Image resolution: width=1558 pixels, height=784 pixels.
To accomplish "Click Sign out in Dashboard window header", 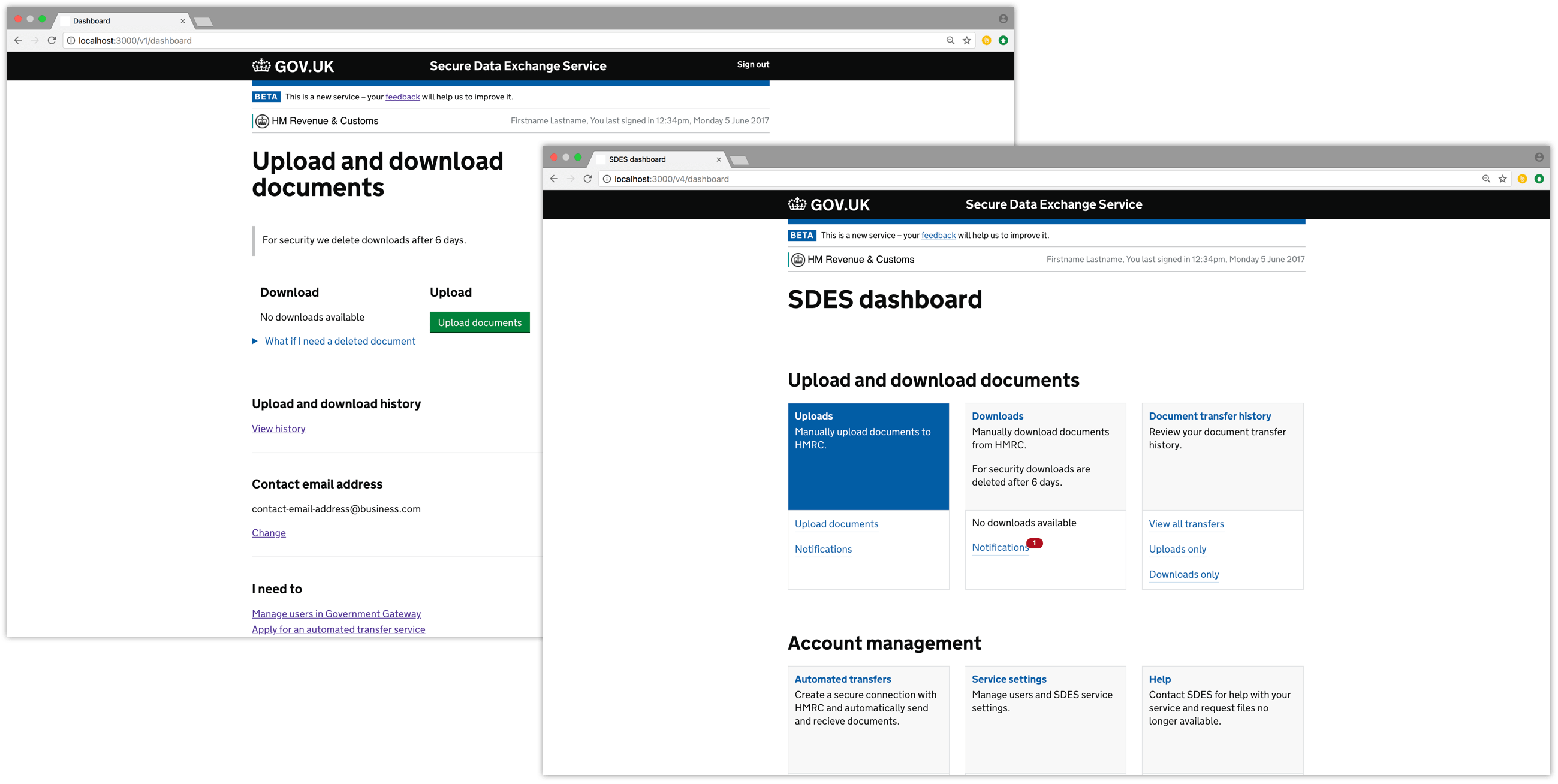I will click(753, 64).
